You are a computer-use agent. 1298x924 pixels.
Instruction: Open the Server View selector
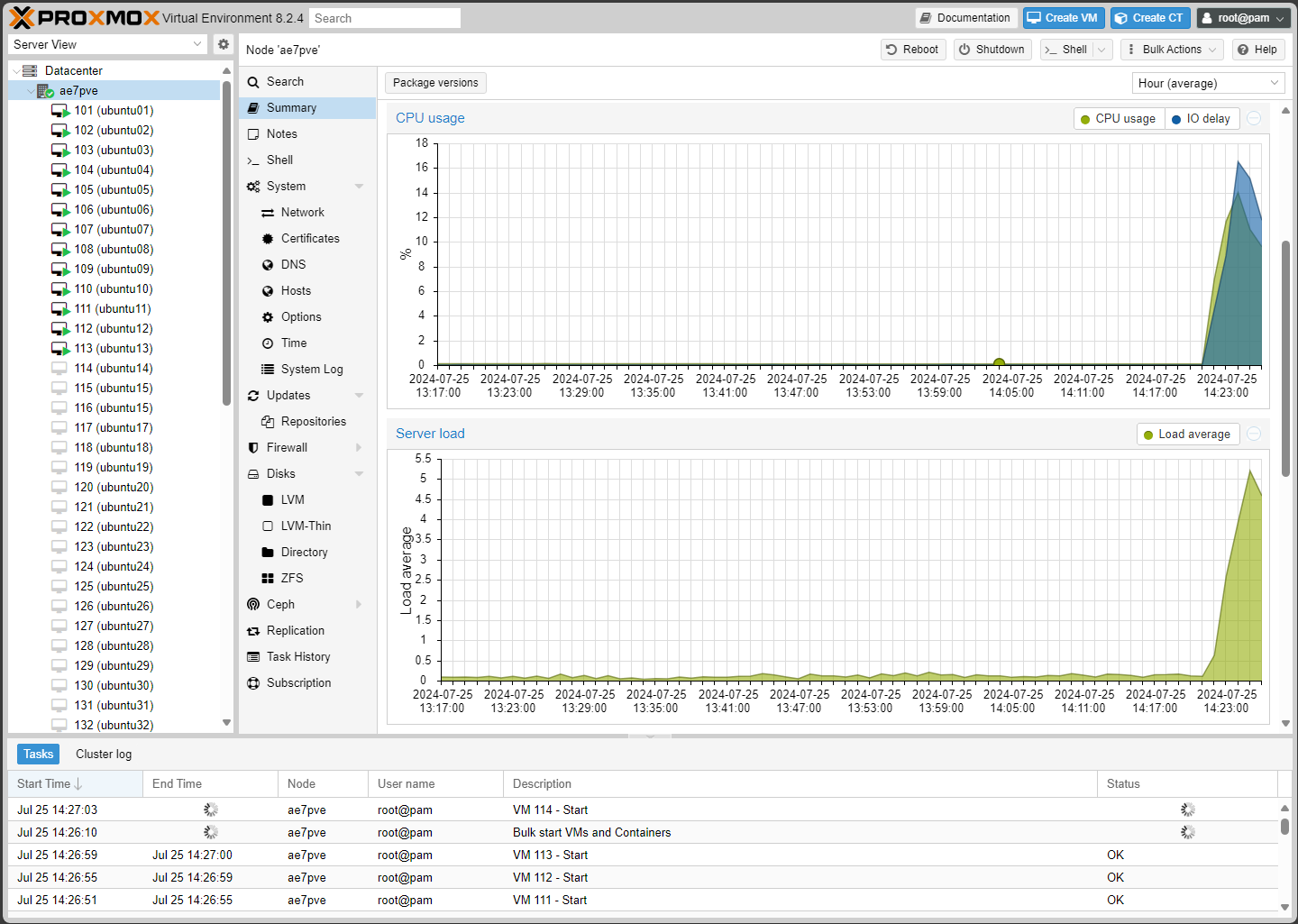pyautogui.click(x=108, y=44)
